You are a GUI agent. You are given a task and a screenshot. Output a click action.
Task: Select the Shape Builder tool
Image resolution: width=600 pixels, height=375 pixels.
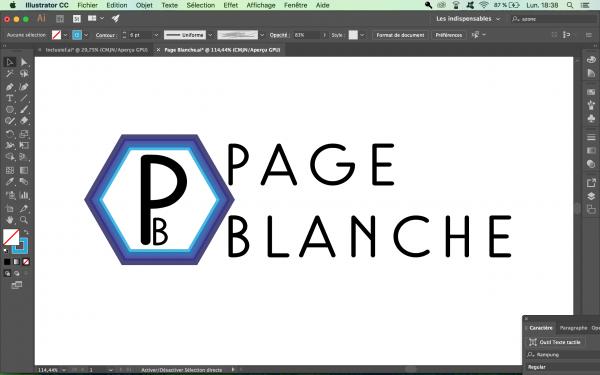10,157
